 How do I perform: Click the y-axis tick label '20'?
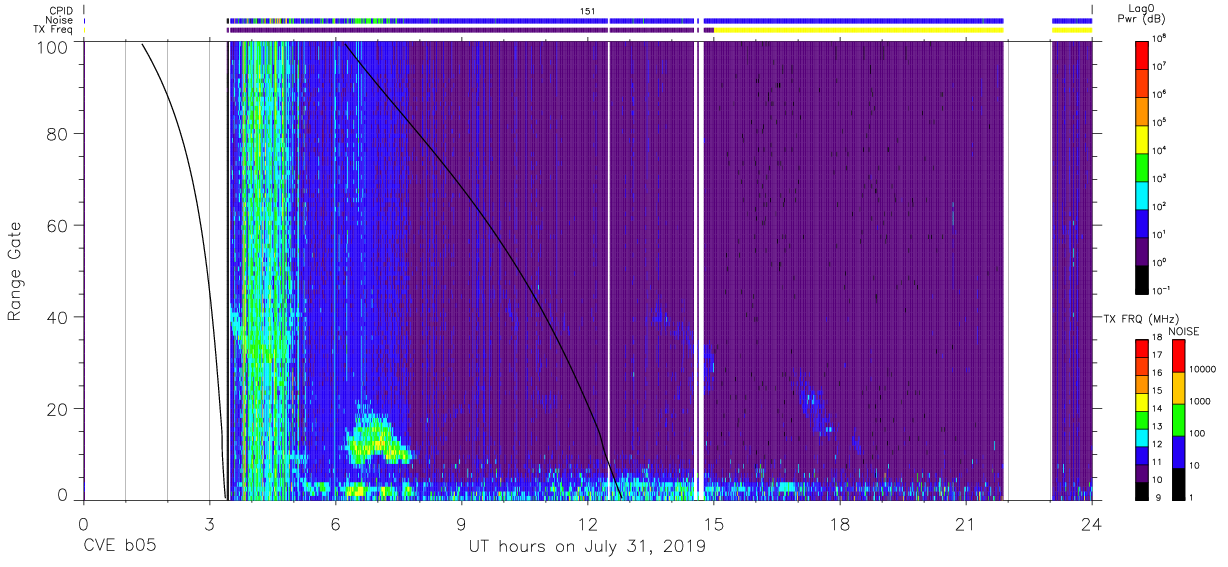point(58,409)
